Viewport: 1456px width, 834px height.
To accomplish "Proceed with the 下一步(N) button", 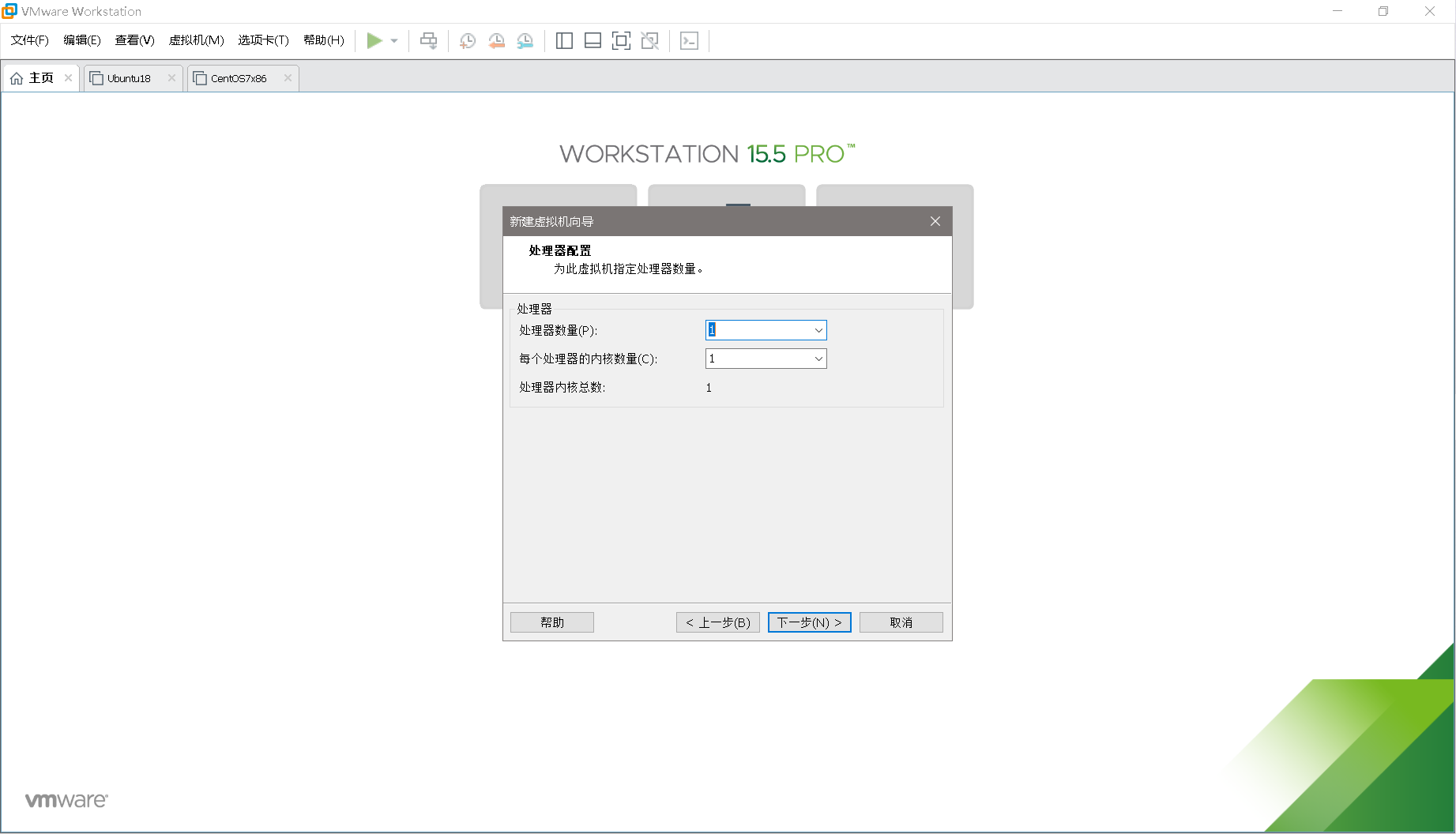I will pyautogui.click(x=810, y=622).
